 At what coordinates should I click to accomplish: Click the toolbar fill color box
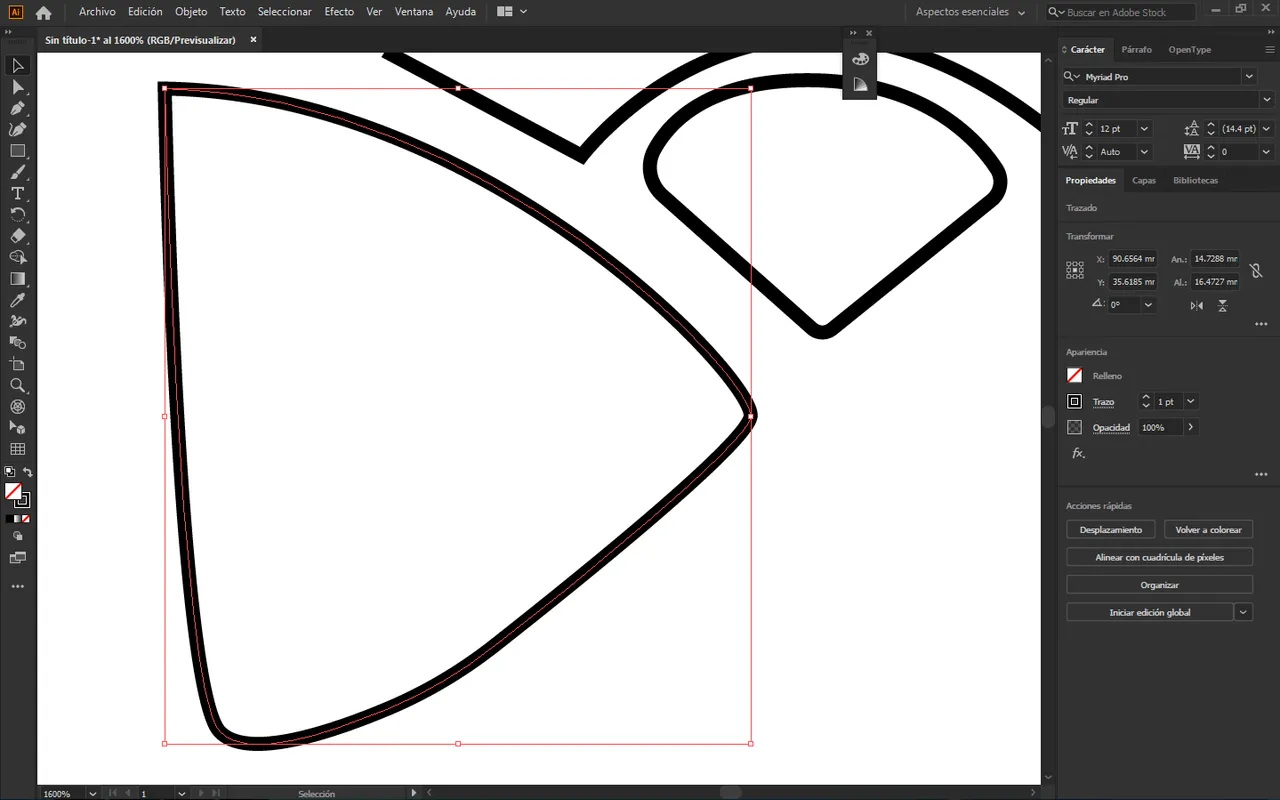point(13,491)
